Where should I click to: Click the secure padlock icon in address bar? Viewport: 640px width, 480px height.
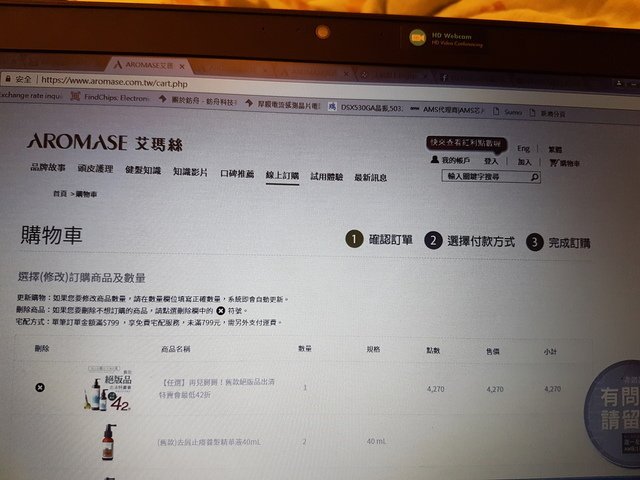coord(8,78)
